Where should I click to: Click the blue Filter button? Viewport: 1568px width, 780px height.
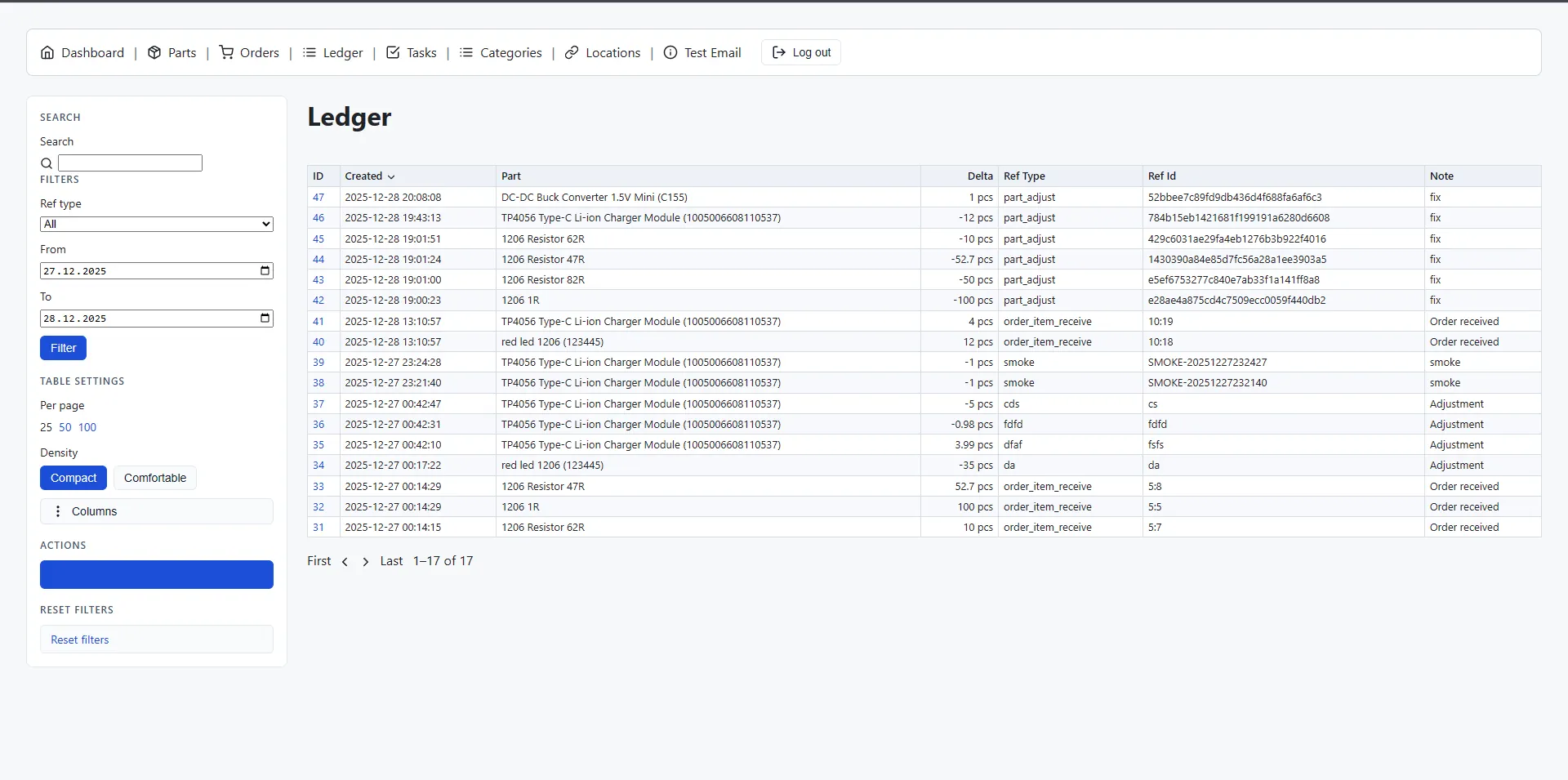coord(63,348)
